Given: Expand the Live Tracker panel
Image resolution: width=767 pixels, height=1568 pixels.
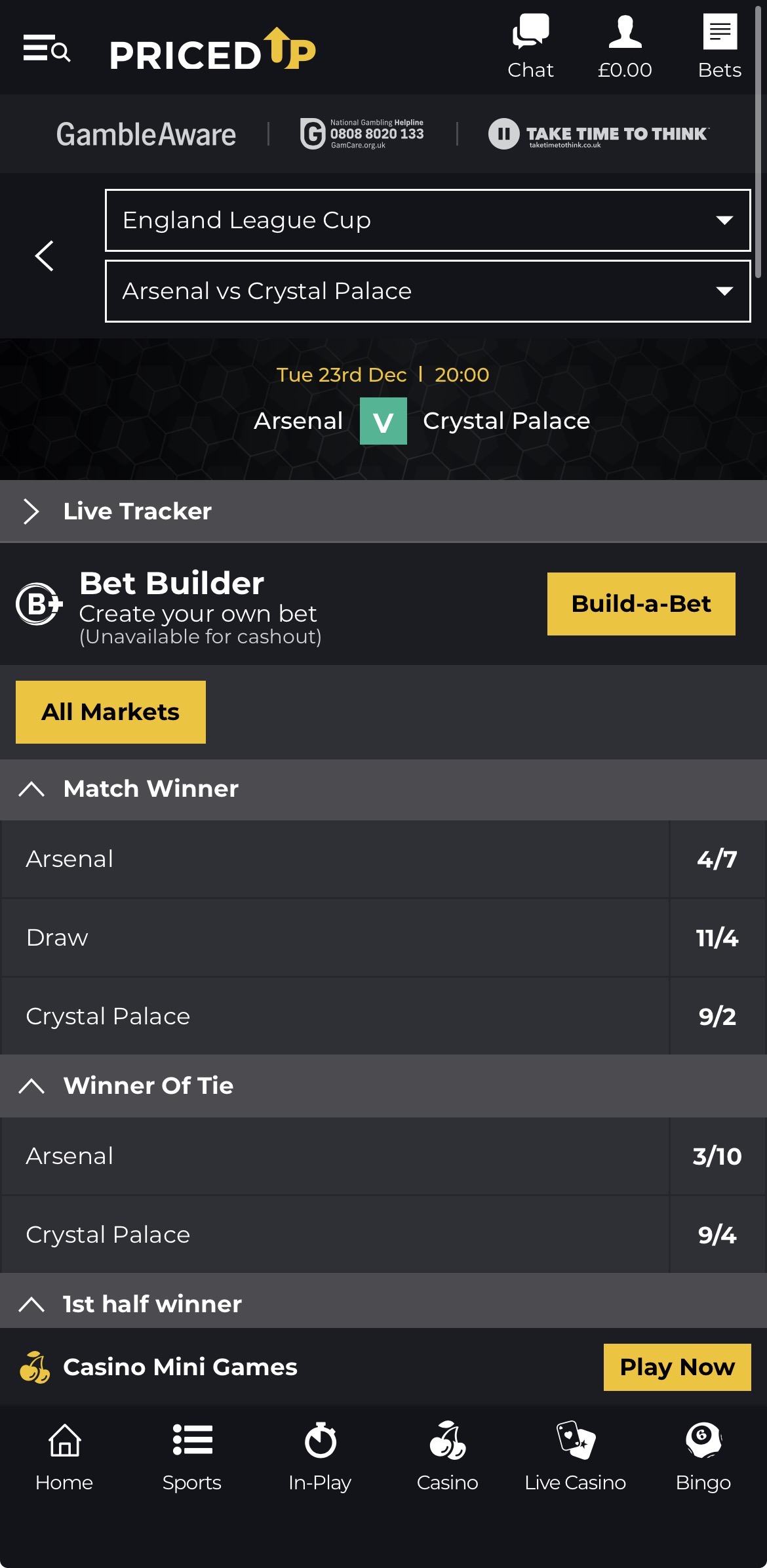Looking at the screenshot, I should 29,511.
